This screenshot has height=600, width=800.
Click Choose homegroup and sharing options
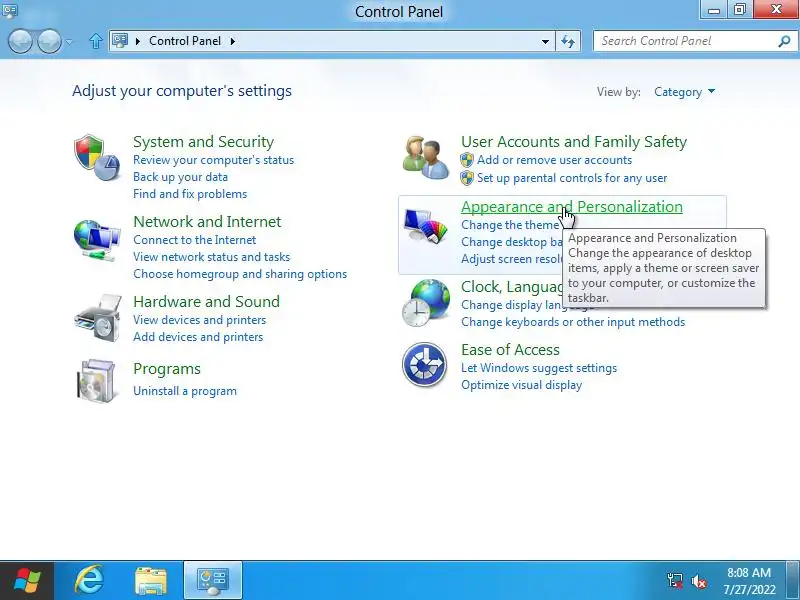click(x=240, y=274)
